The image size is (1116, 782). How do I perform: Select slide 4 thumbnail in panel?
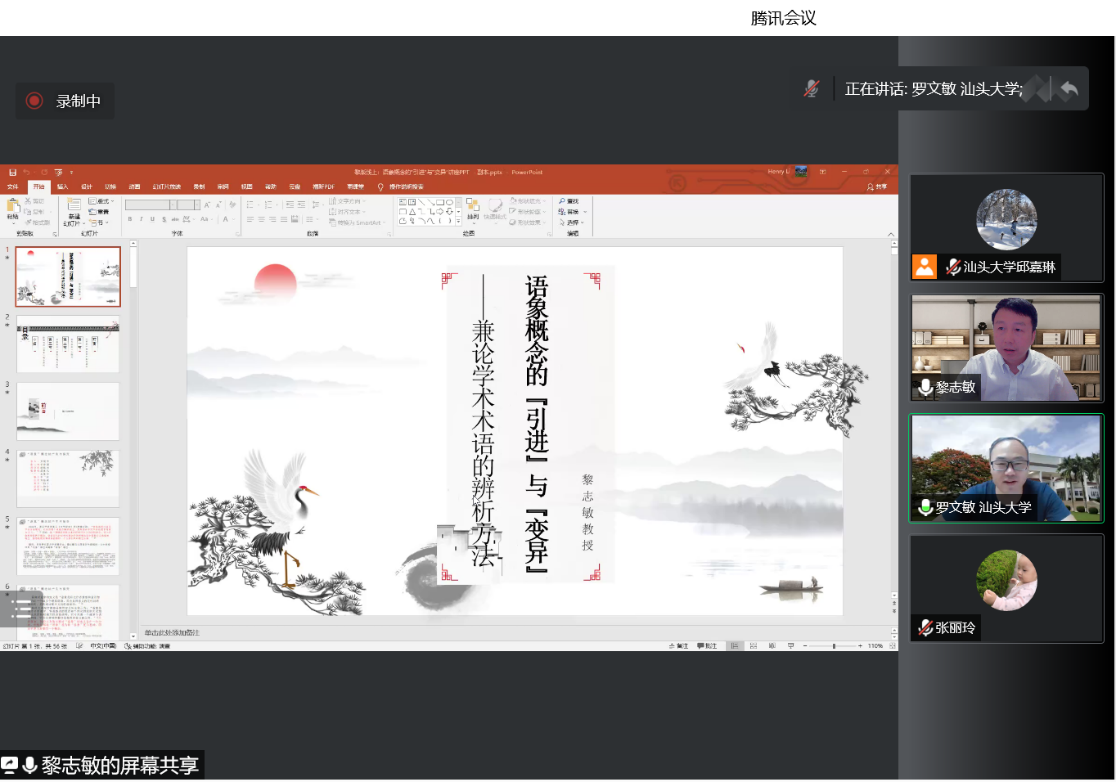tap(68, 477)
